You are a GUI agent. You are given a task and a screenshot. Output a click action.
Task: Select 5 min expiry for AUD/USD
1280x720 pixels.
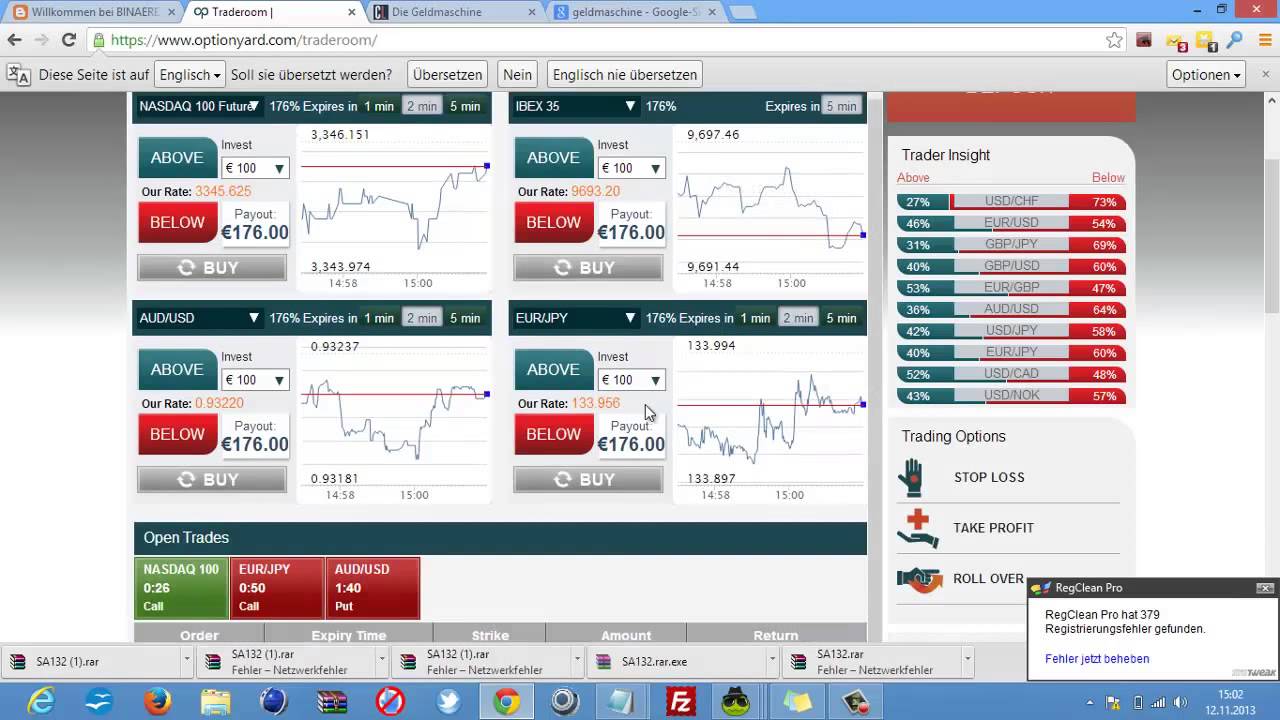point(464,318)
